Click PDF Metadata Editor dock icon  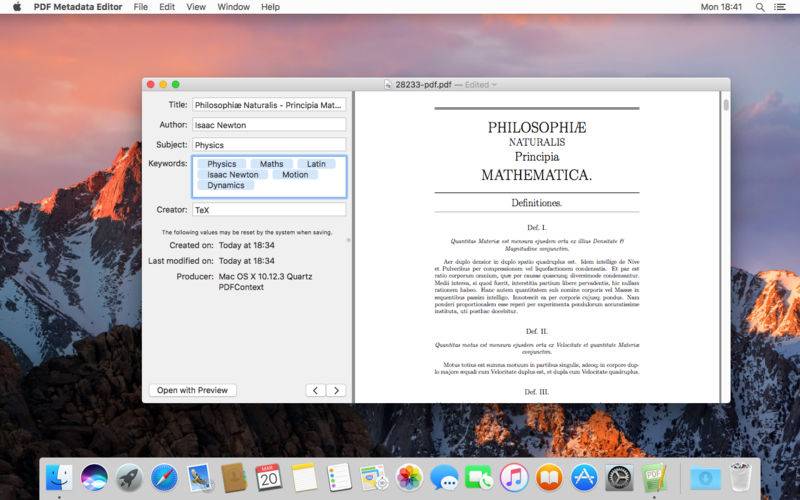tap(654, 478)
